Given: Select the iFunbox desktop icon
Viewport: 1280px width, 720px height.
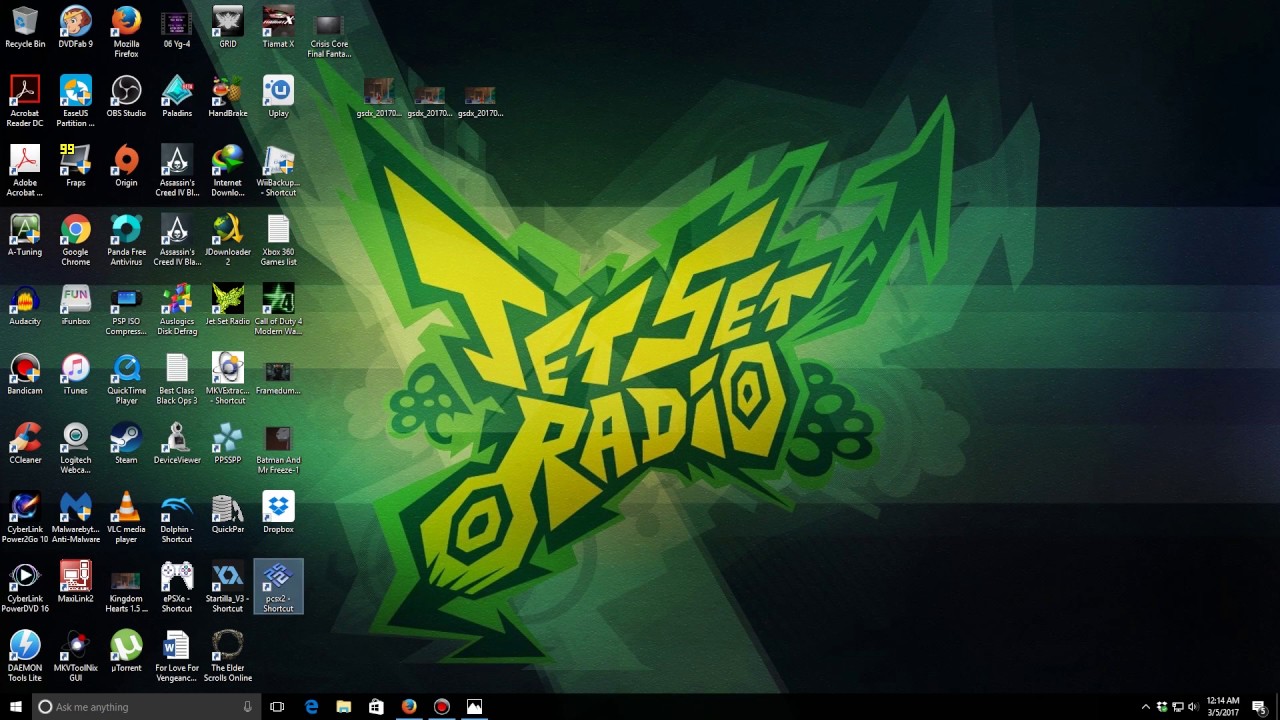Looking at the screenshot, I should (x=75, y=305).
